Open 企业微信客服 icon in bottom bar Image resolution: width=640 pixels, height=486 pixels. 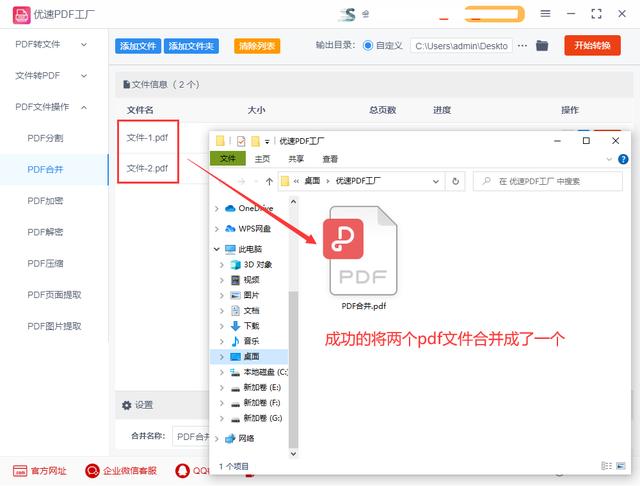tap(92, 471)
